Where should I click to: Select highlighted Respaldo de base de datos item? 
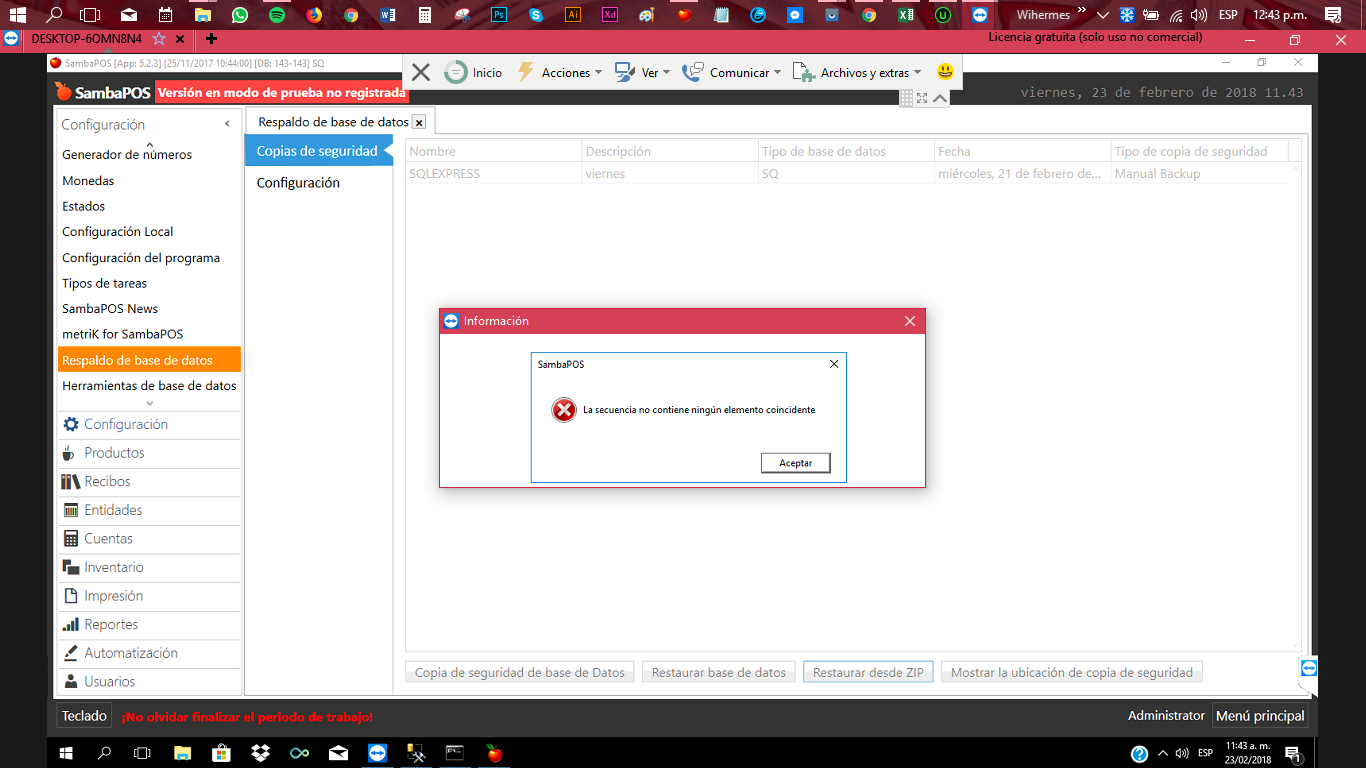pyautogui.click(x=149, y=360)
